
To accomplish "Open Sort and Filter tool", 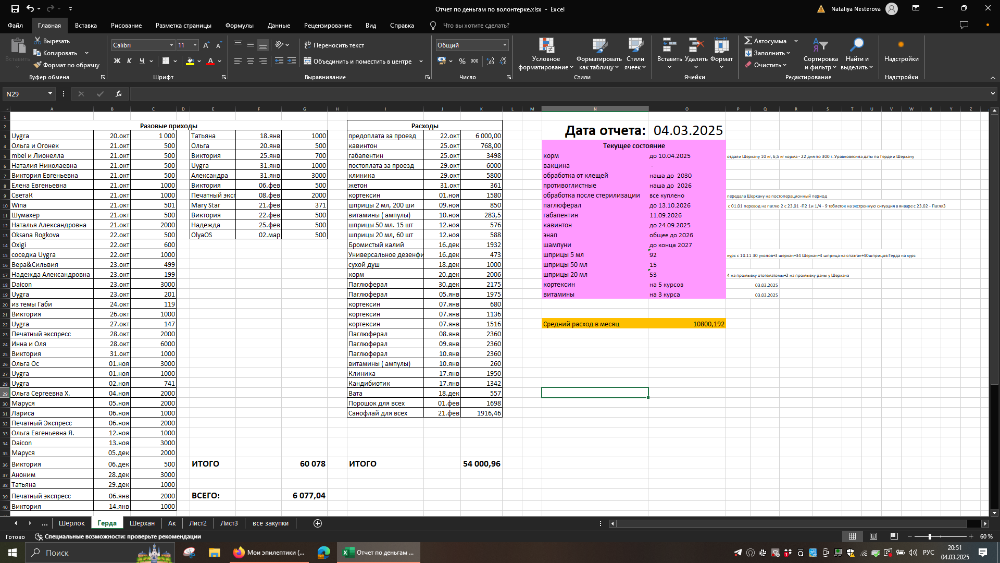I will (819, 48).
